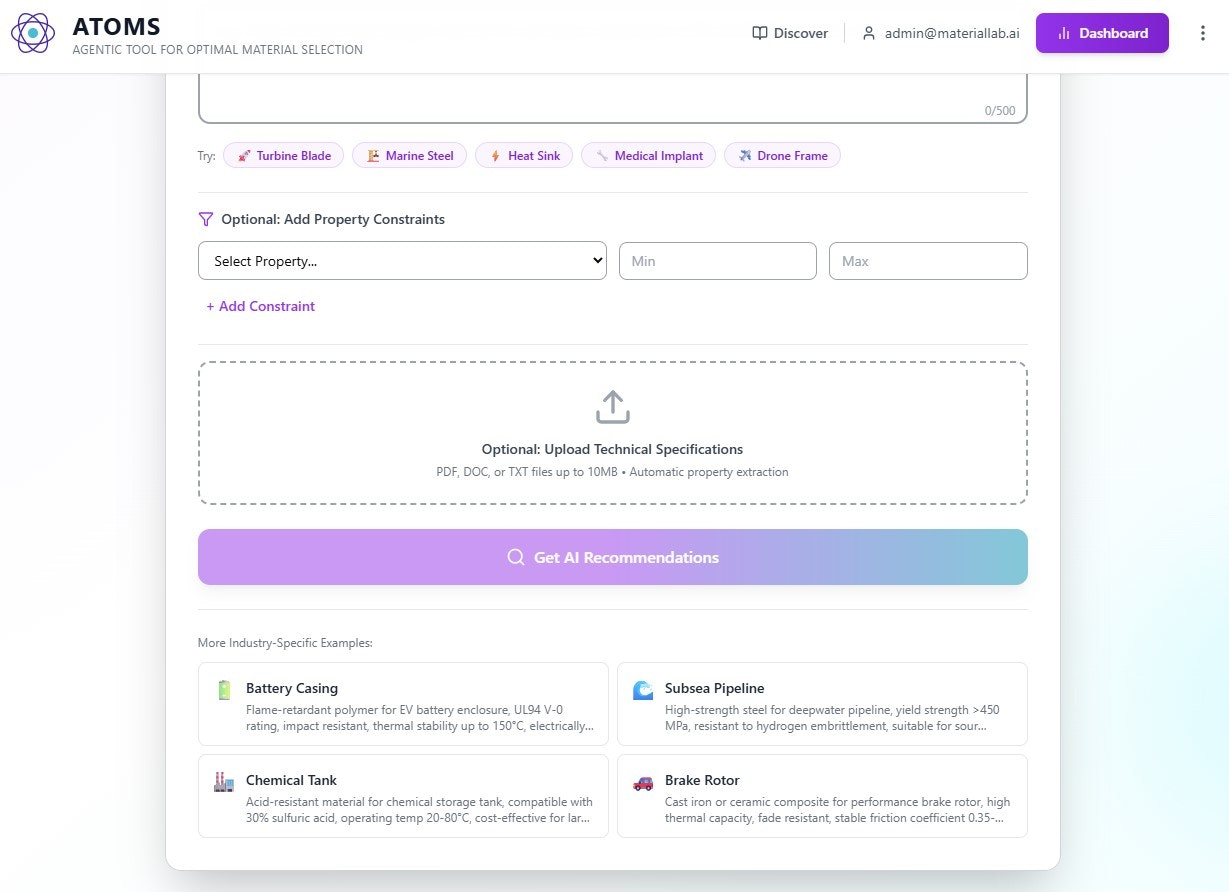This screenshot has height=892, width=1229.
Task: Pick the Medical Implant example chip
Action: tap(648, 155)
